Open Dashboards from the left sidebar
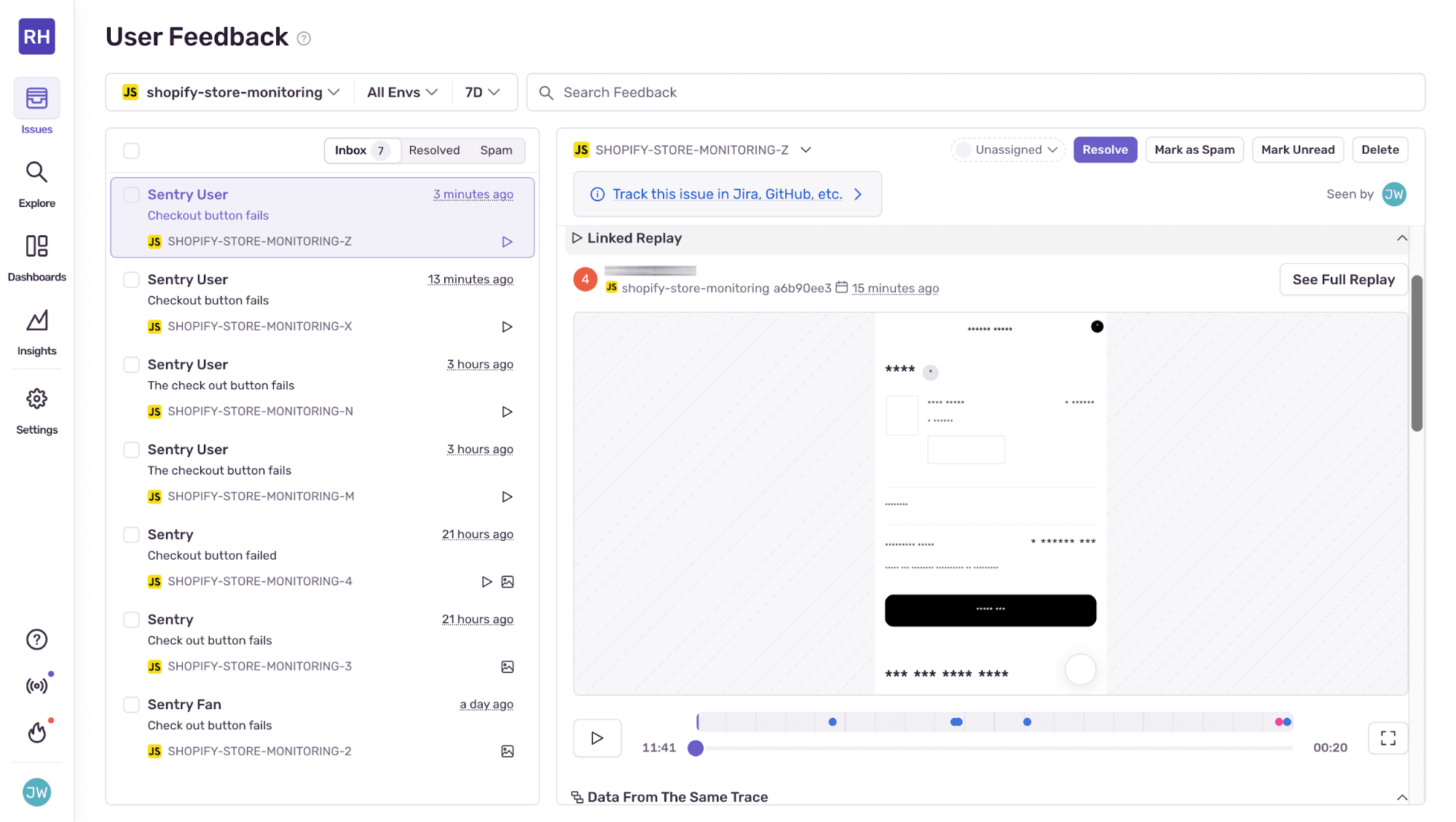 click(x=36, y=246)
